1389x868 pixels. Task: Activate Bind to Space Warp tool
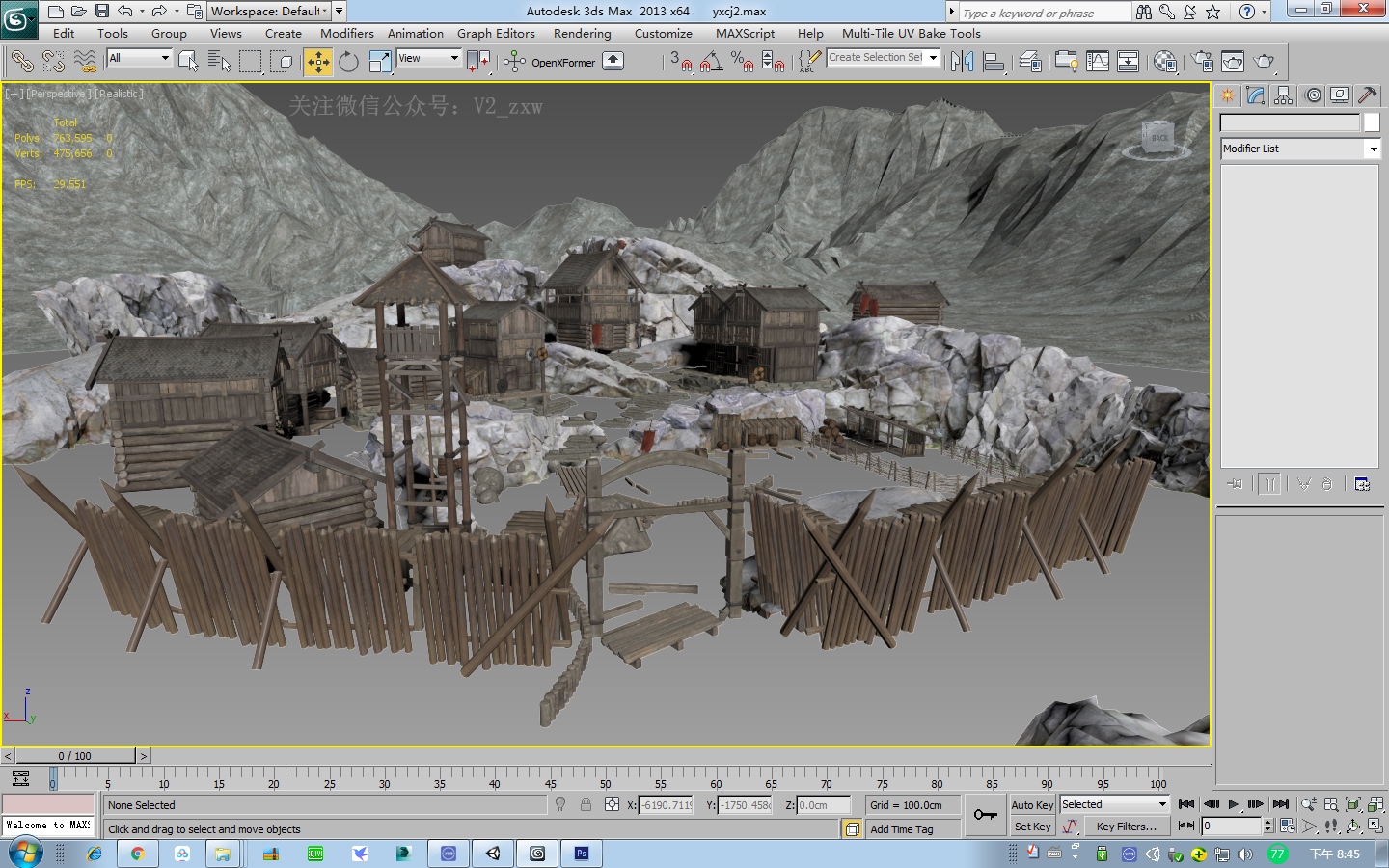coord(85,62)
